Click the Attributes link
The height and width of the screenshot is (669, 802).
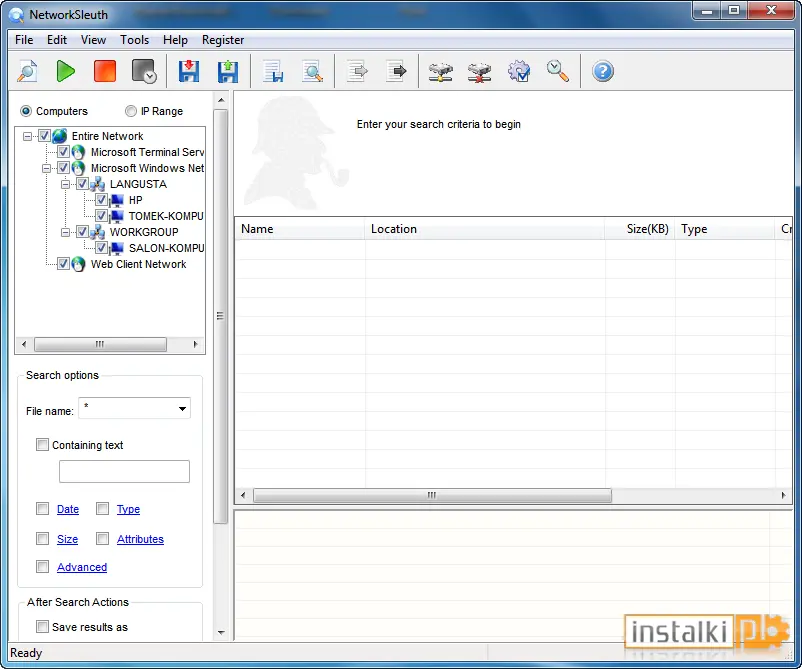[x=140, y=539]
